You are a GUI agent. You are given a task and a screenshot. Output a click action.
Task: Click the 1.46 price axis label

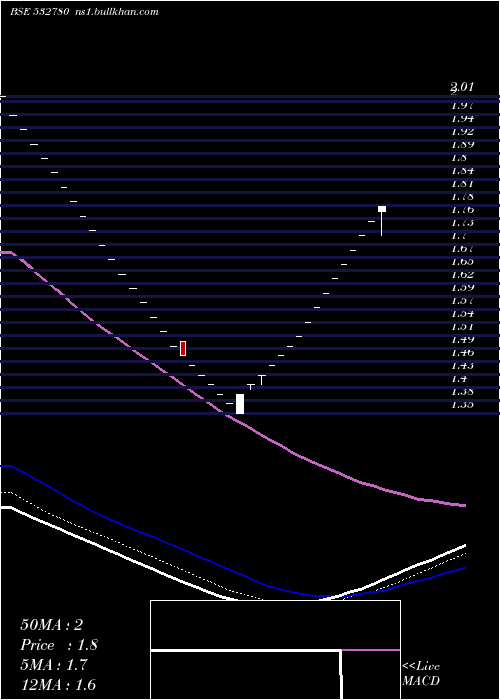click(x=462, y=352)
